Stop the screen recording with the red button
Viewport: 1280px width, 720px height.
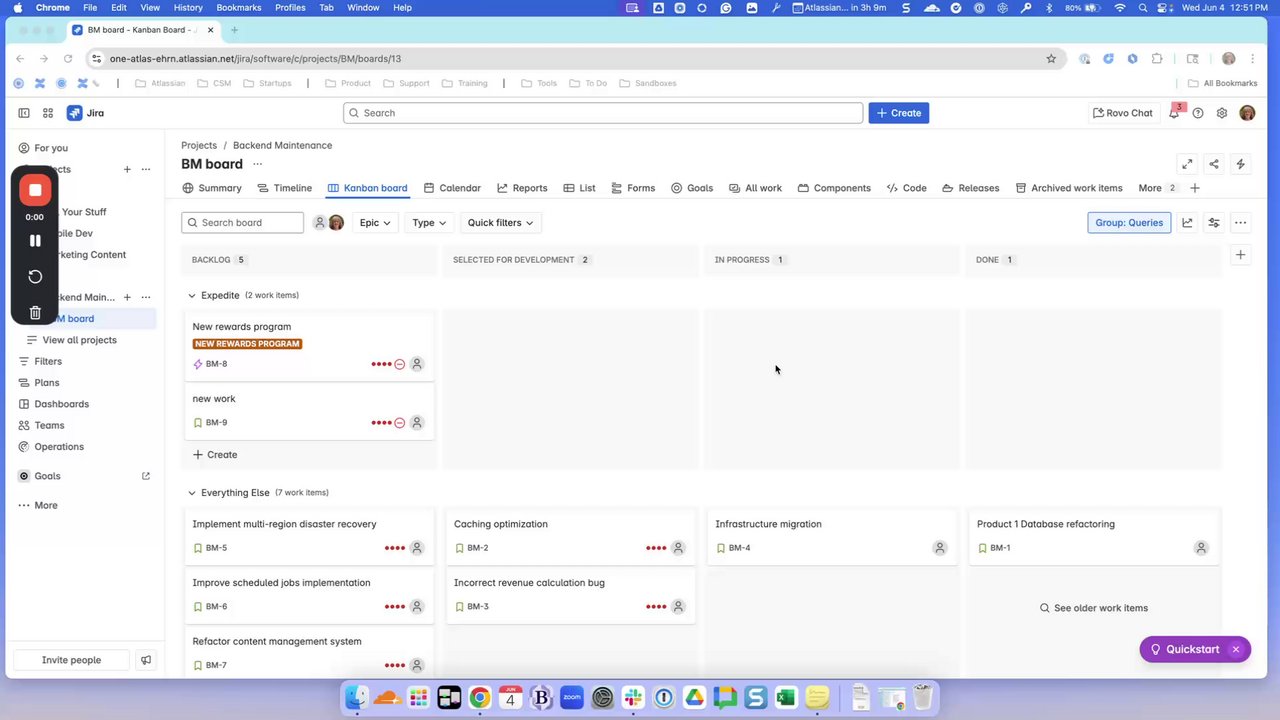35,190
